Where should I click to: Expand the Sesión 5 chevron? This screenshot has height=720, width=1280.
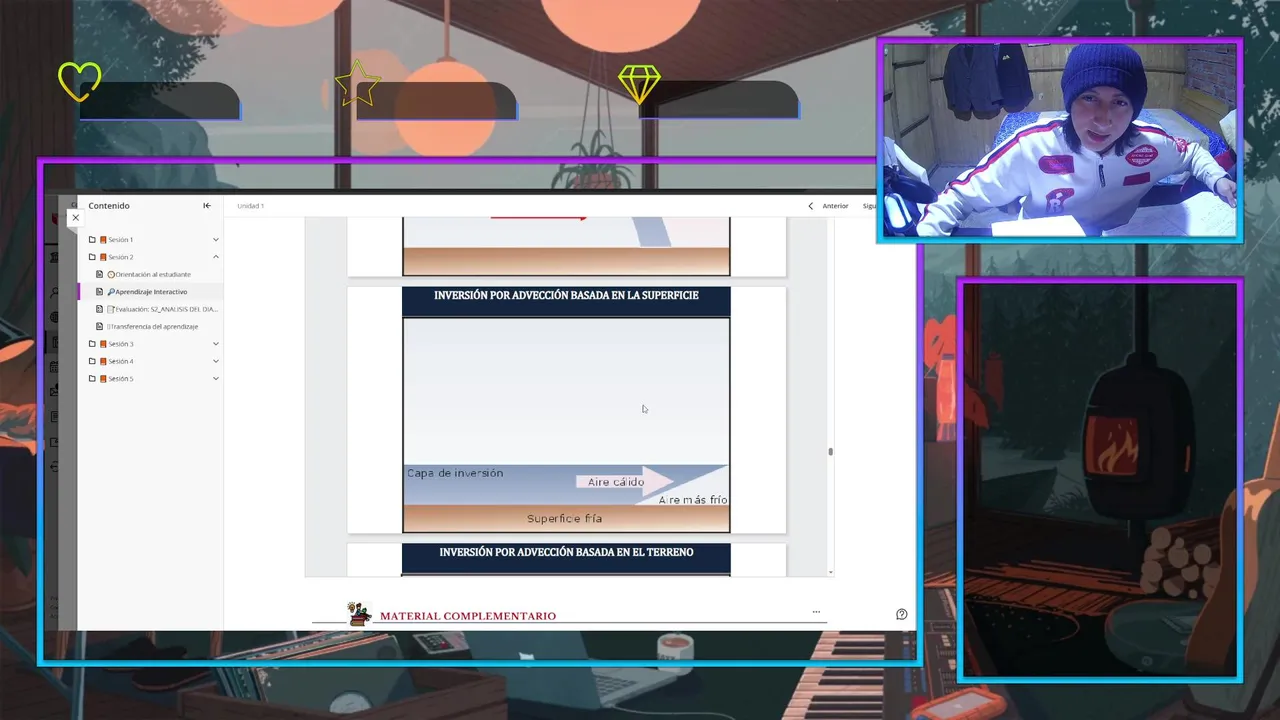[x=216, y=379]
